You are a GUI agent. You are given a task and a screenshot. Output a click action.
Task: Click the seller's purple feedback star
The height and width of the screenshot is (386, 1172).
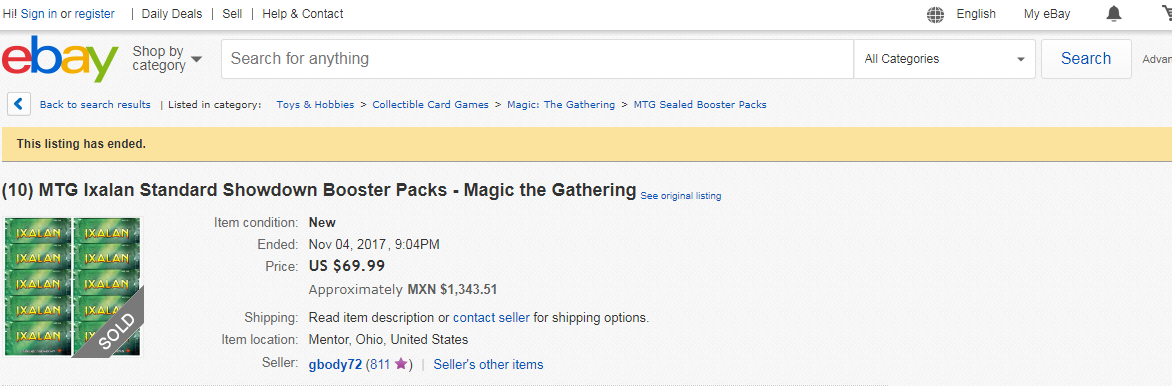coord(401,364)
